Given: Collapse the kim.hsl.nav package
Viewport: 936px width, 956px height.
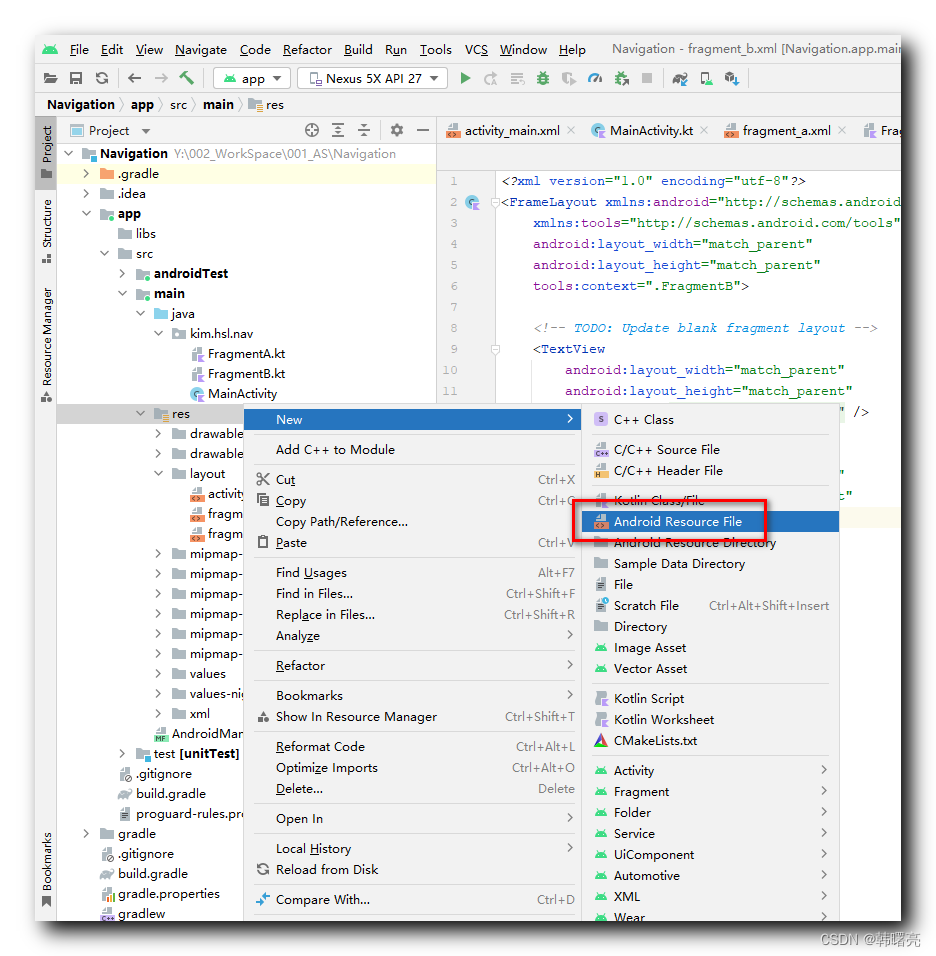Looking at the screenshot, I should tap(160, 333).
